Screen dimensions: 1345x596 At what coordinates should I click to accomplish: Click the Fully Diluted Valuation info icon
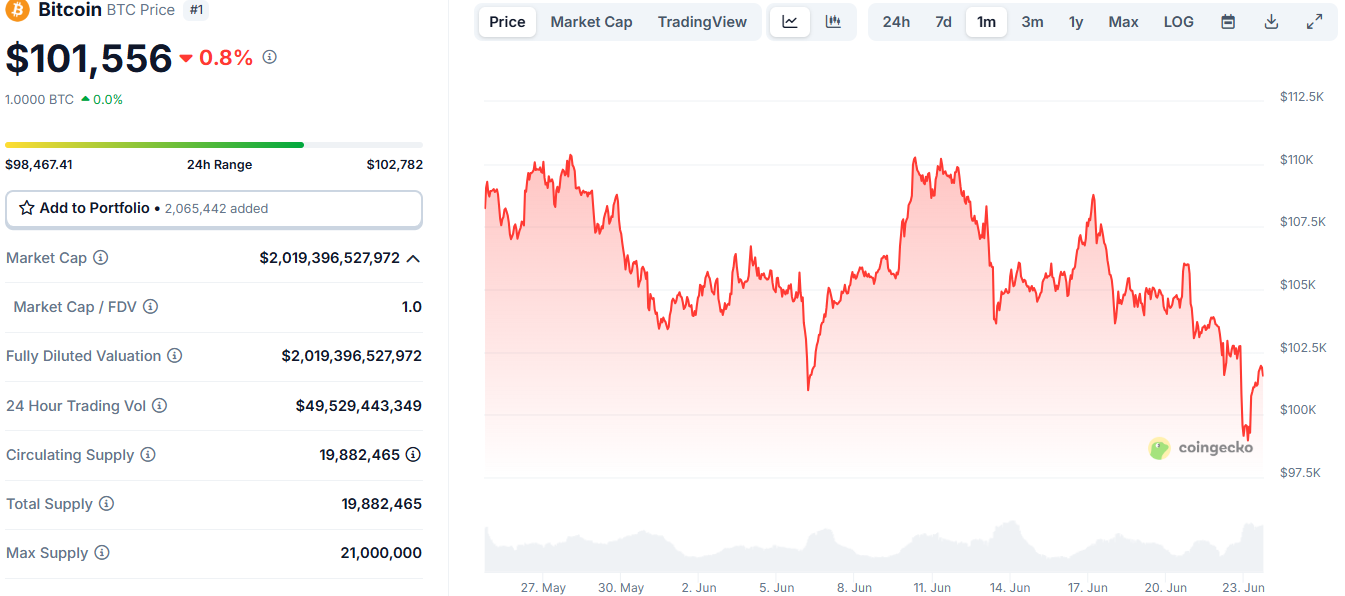point(174,356)
